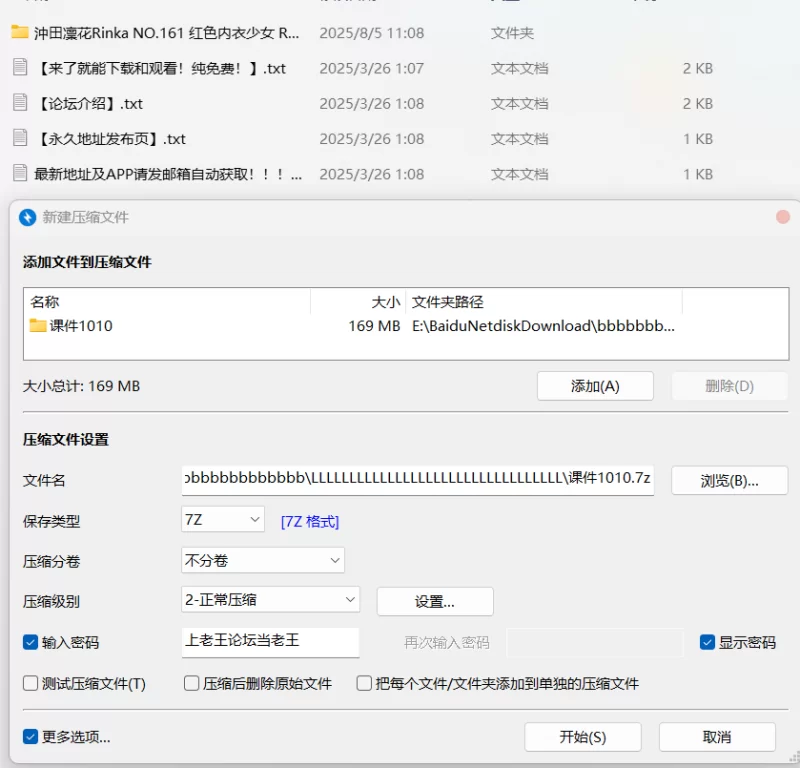Uncheck the 输入密码 checkbox

tap(31, 642)
